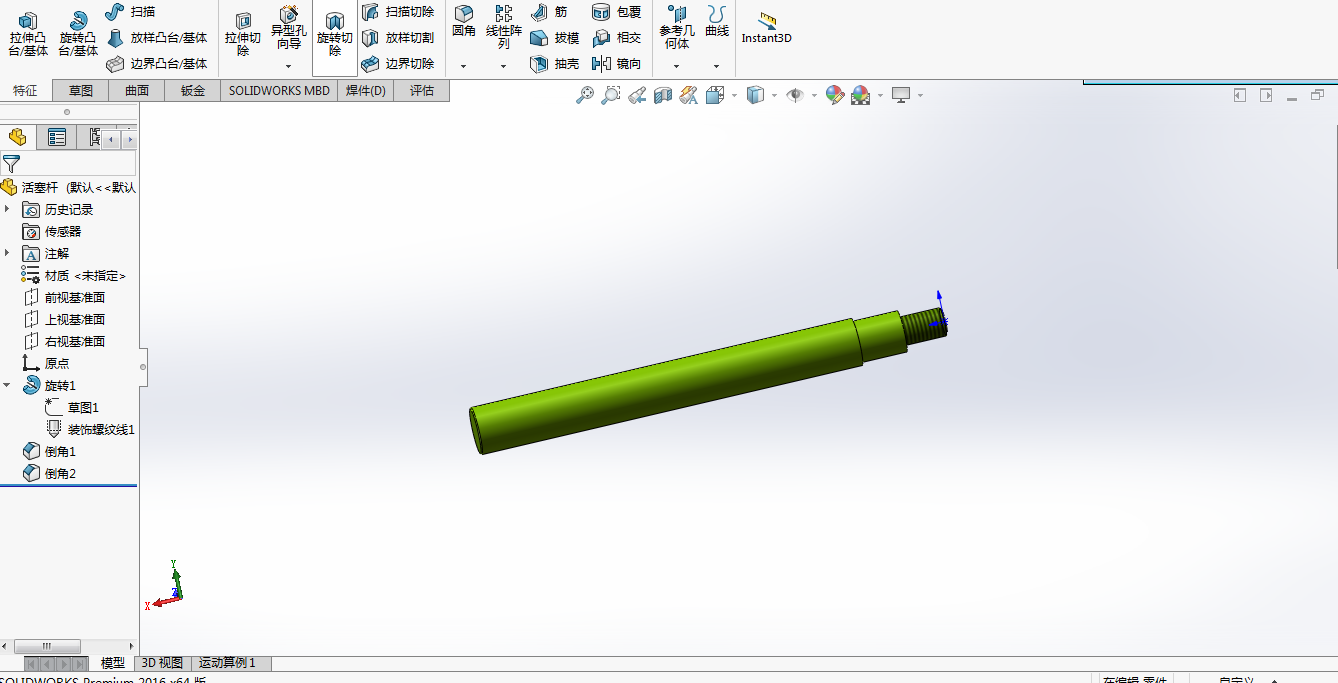
Task: Click the Section View icon
Action: pos(662,95)
